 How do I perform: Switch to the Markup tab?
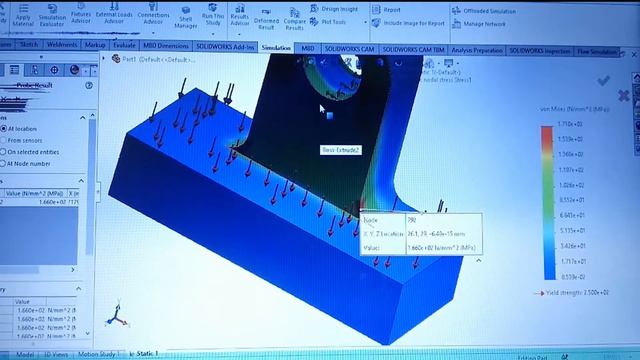coord(95,45)
